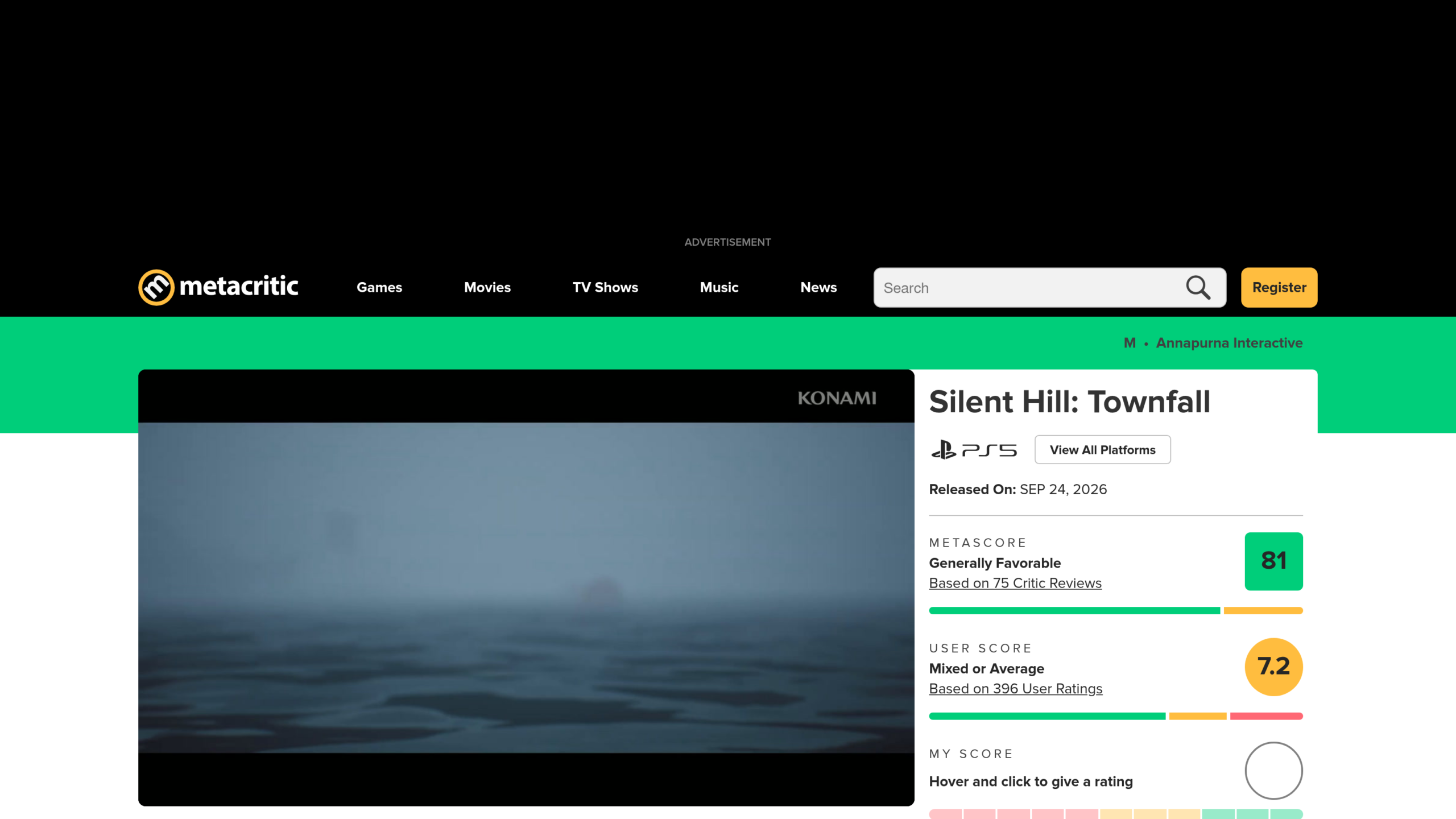Play the Silent Hill: Townfall trailer video

tap(526, 588)
